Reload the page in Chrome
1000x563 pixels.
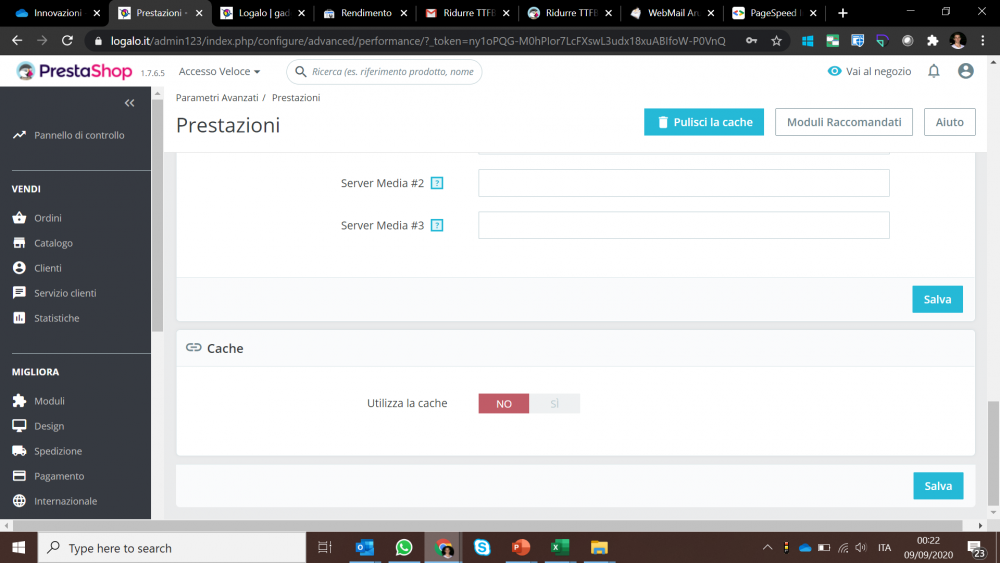coord(67,41)
